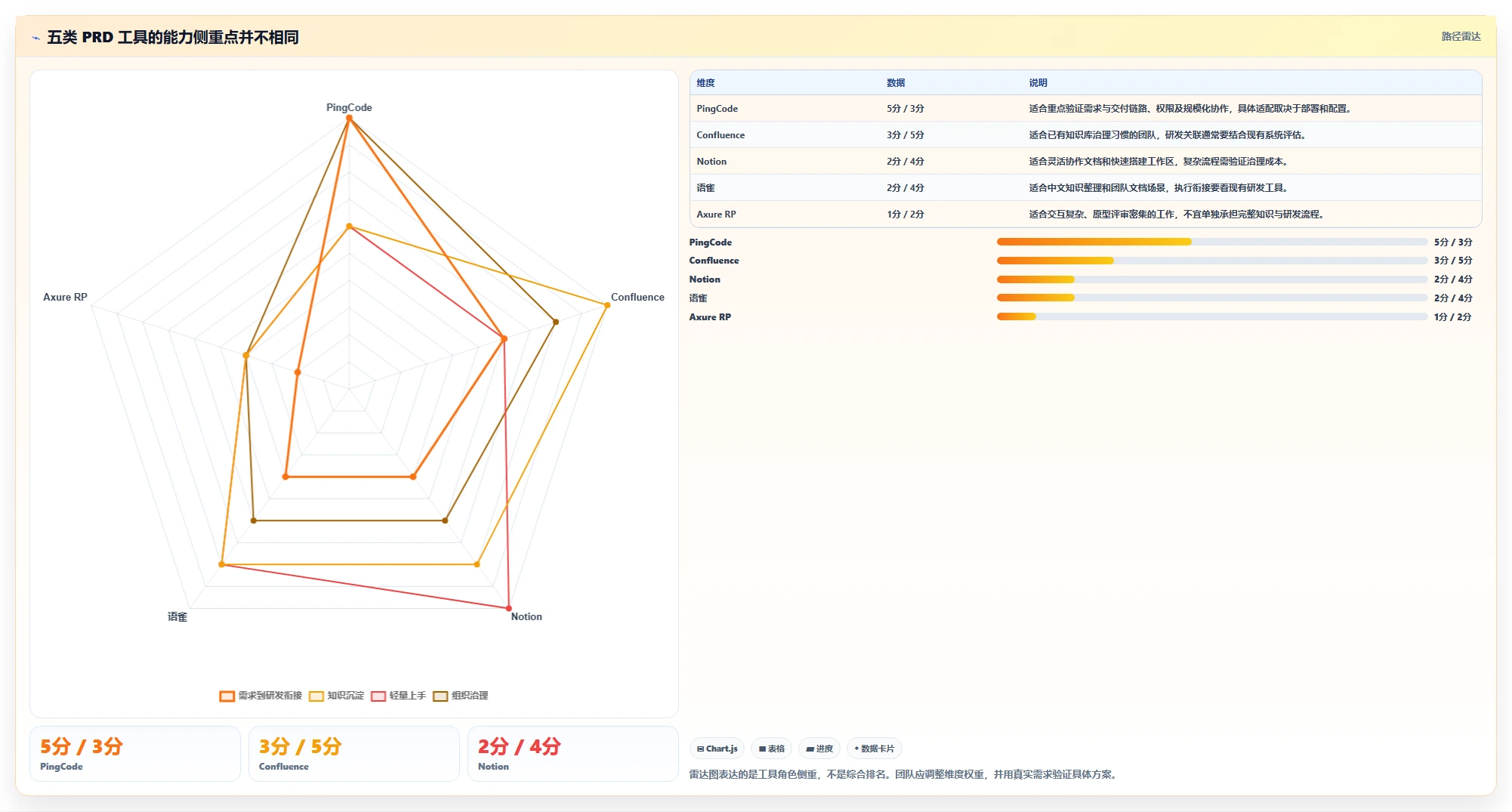Click the PingCode axis label on radar
Viewport: 1512px width, 812px height.
[349, 107]
